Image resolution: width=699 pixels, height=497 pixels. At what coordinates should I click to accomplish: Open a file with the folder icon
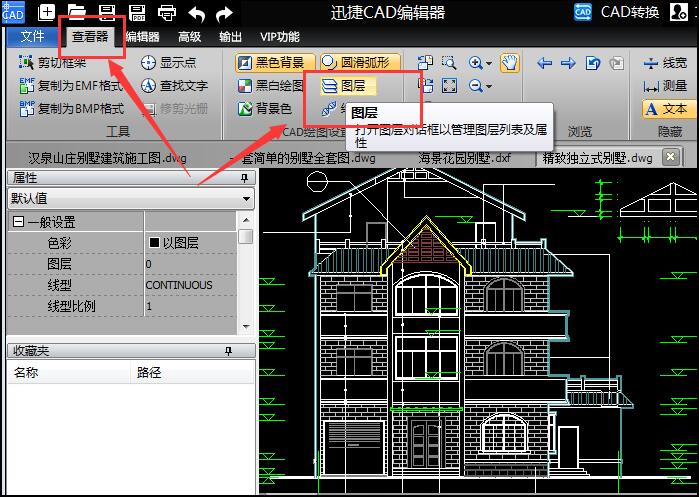point(77,12)
